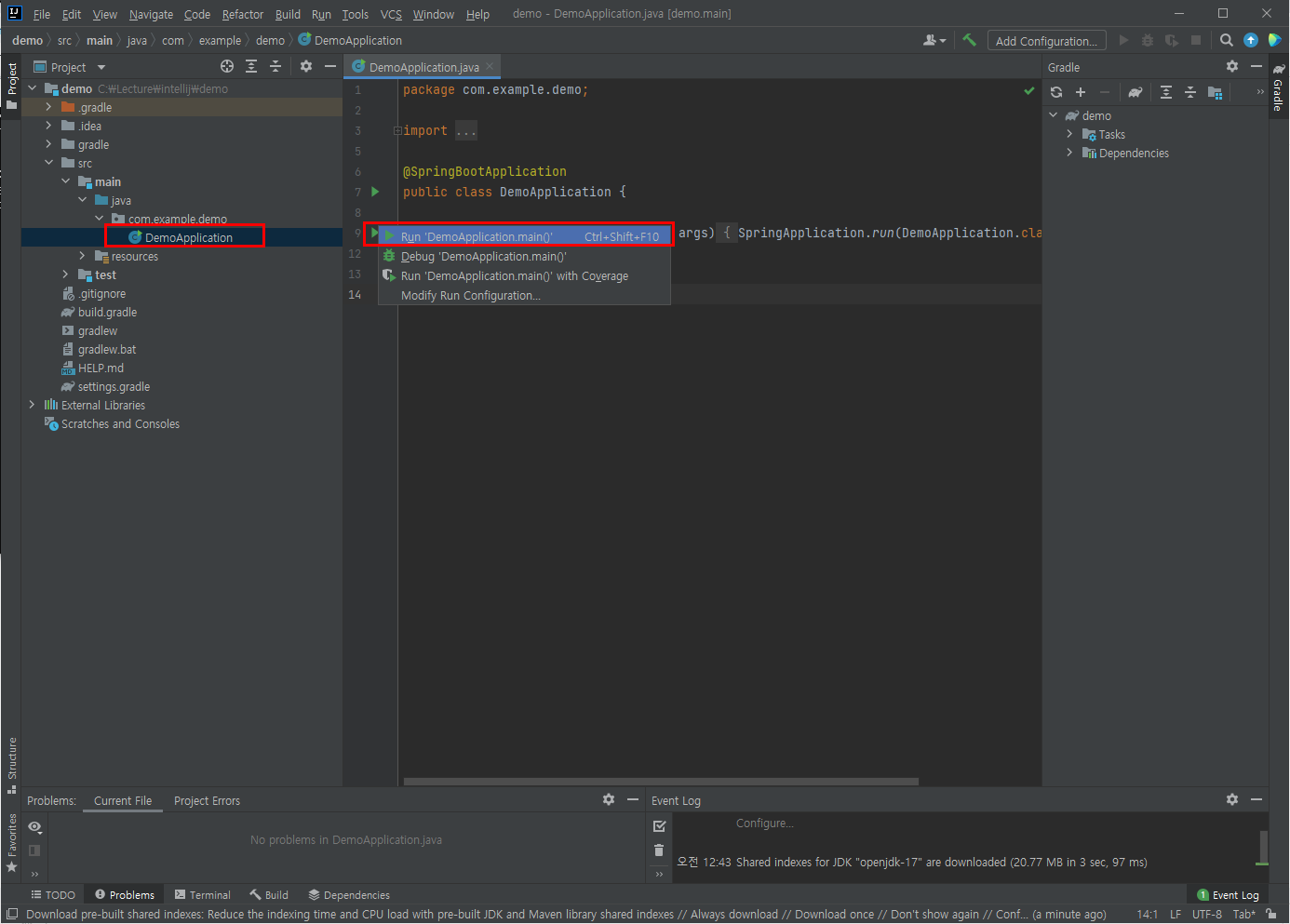
Task: Click the Gradle elephant execute task icon
Action: 1135,92
